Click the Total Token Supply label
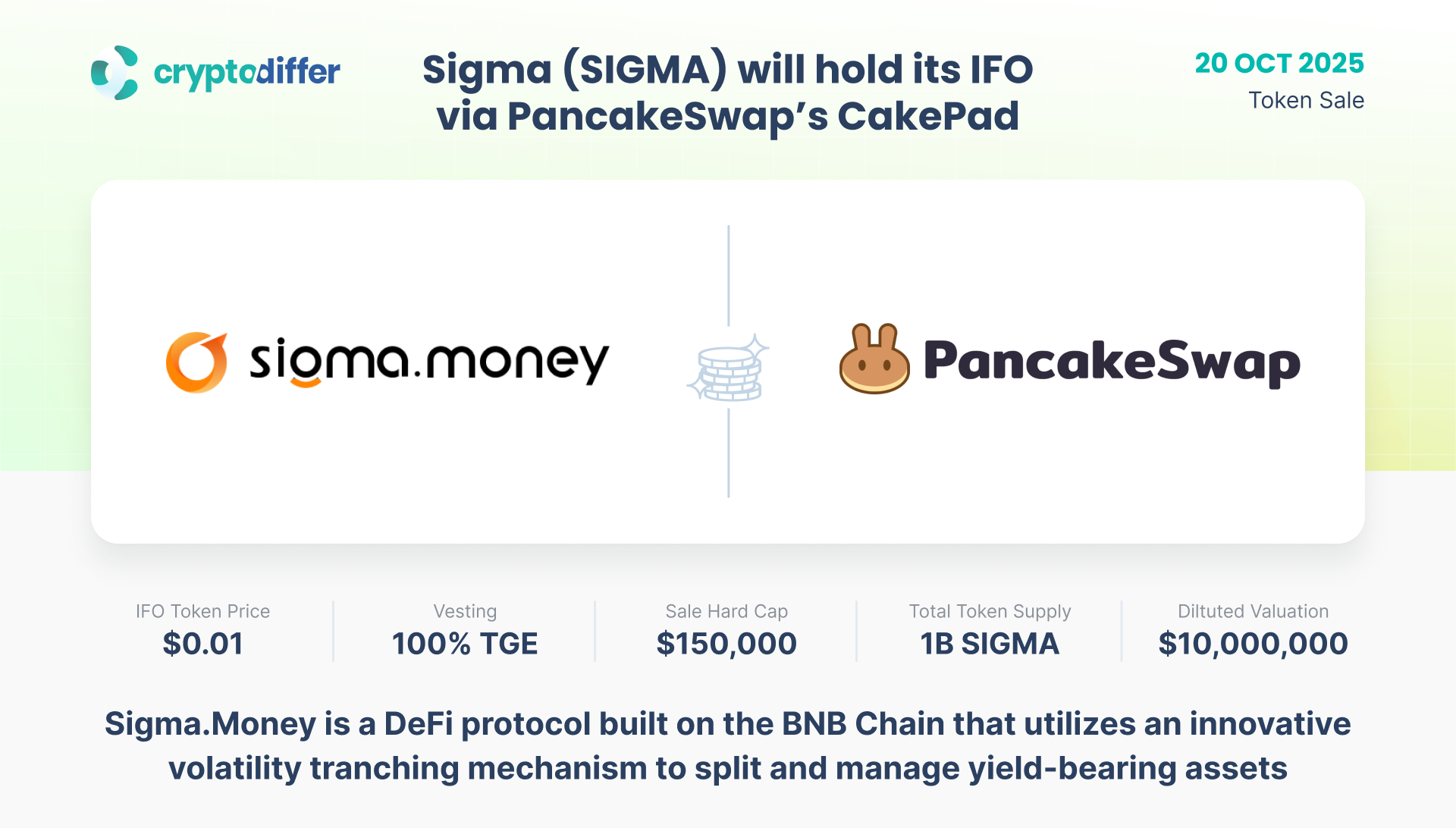 pos(990,611)
